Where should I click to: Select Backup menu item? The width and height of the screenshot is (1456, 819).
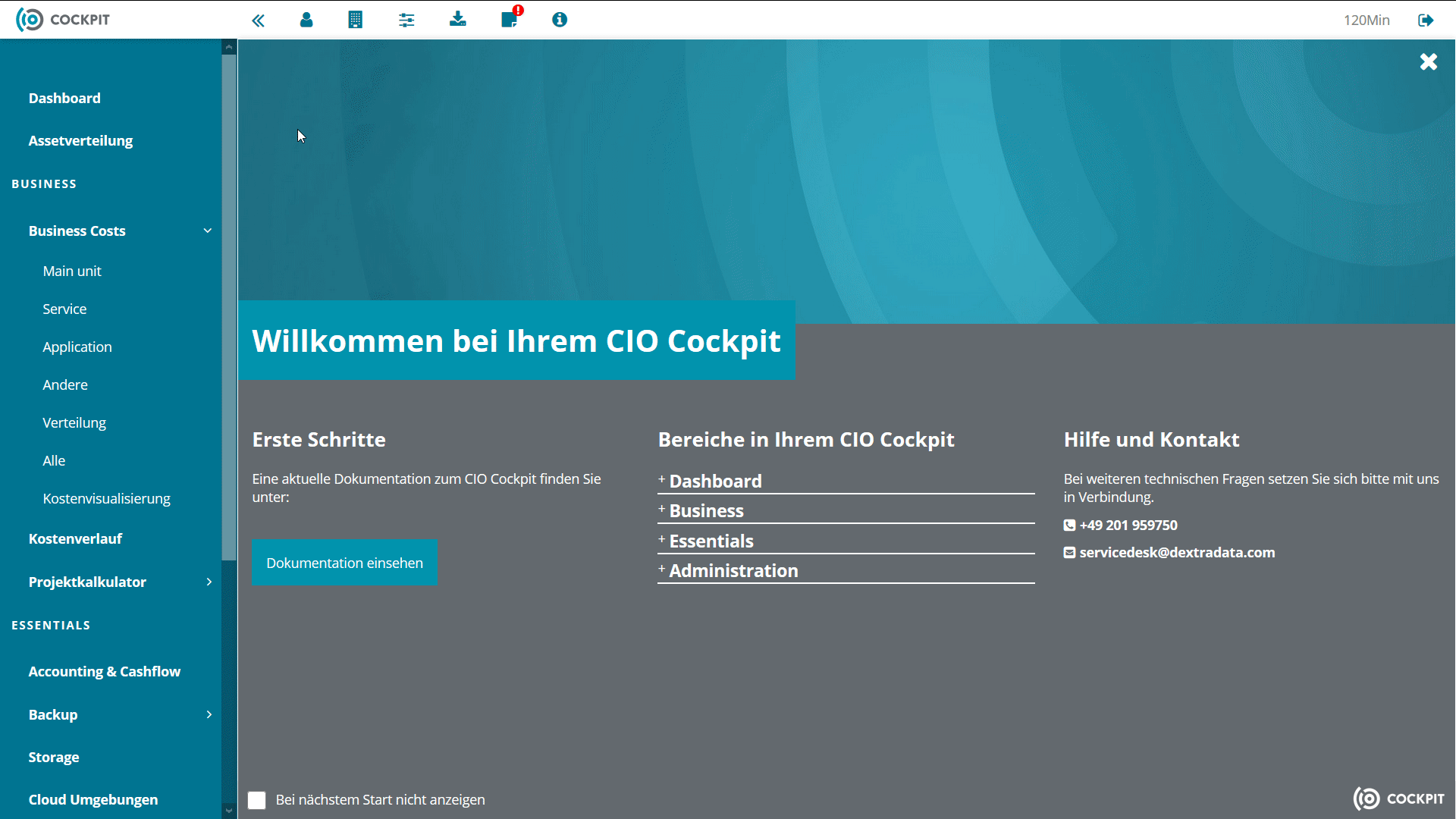53,714
